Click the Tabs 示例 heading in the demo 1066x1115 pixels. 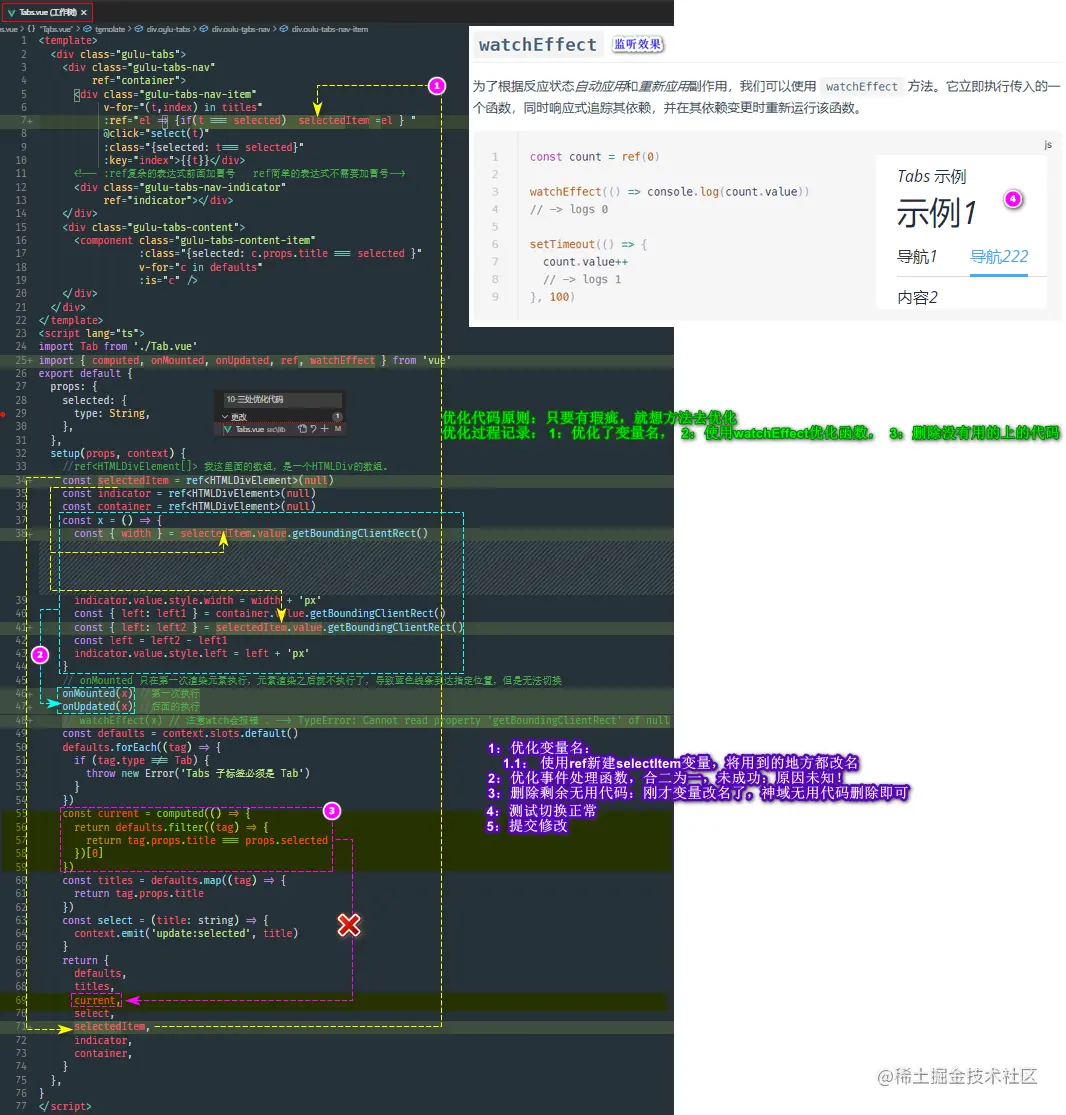(x=932, y=176)
